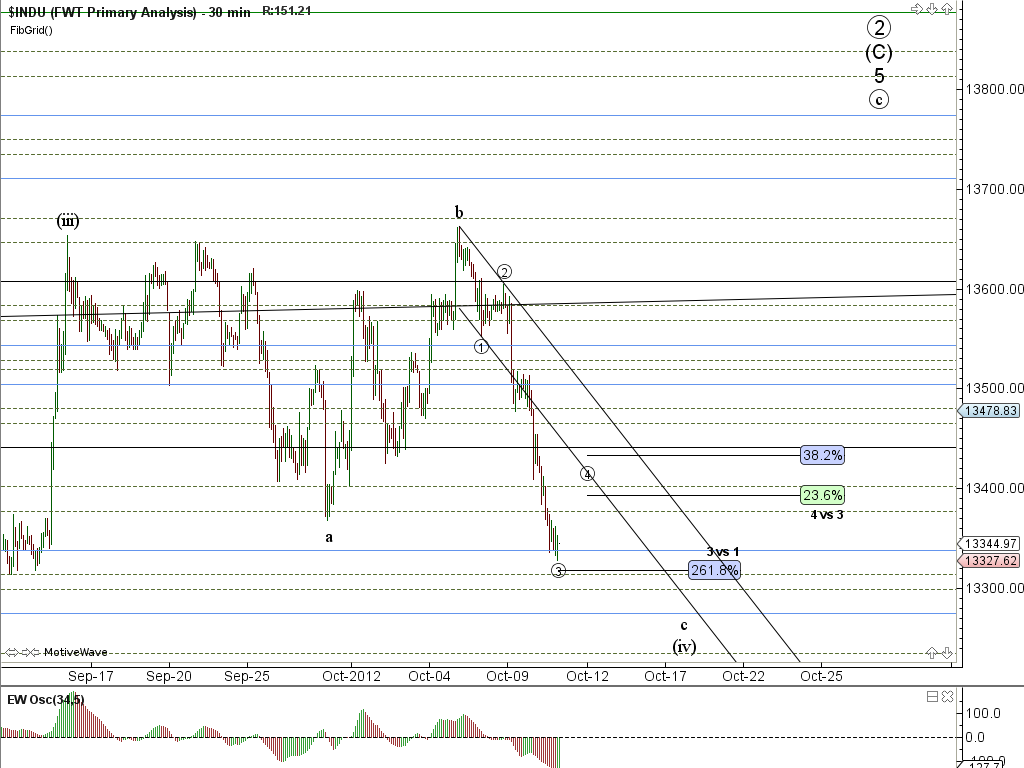This screenshot has height=768, width=1024.
Task: Click the 261.8% extension label
Action: (714, 570)
